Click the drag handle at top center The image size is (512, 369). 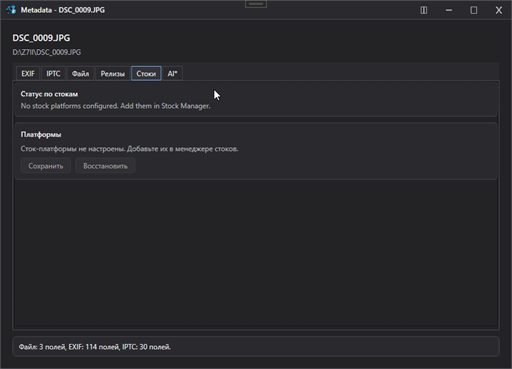coord(256,4)
